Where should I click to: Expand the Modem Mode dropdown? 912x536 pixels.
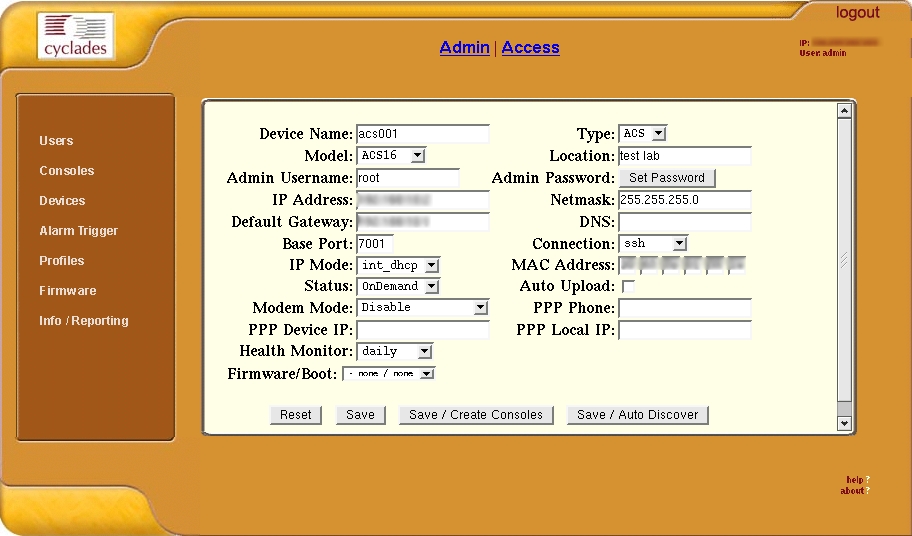pos(422,308)
